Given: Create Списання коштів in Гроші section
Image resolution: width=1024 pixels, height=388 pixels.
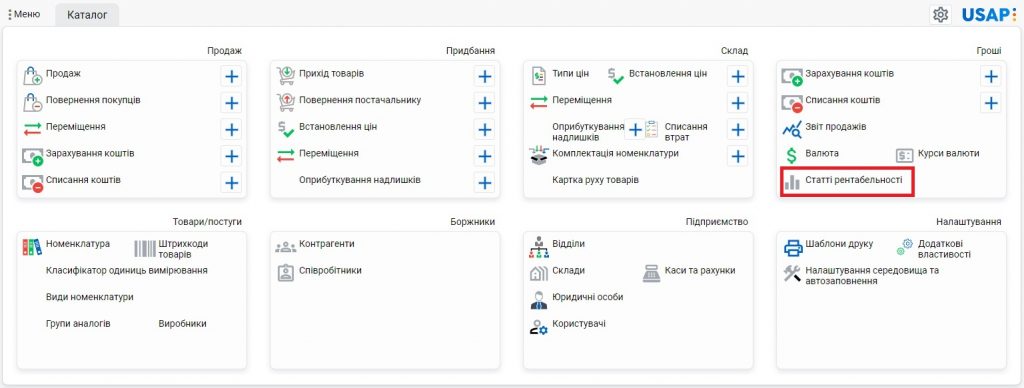Looking at the screenshot, I should 991,103.
